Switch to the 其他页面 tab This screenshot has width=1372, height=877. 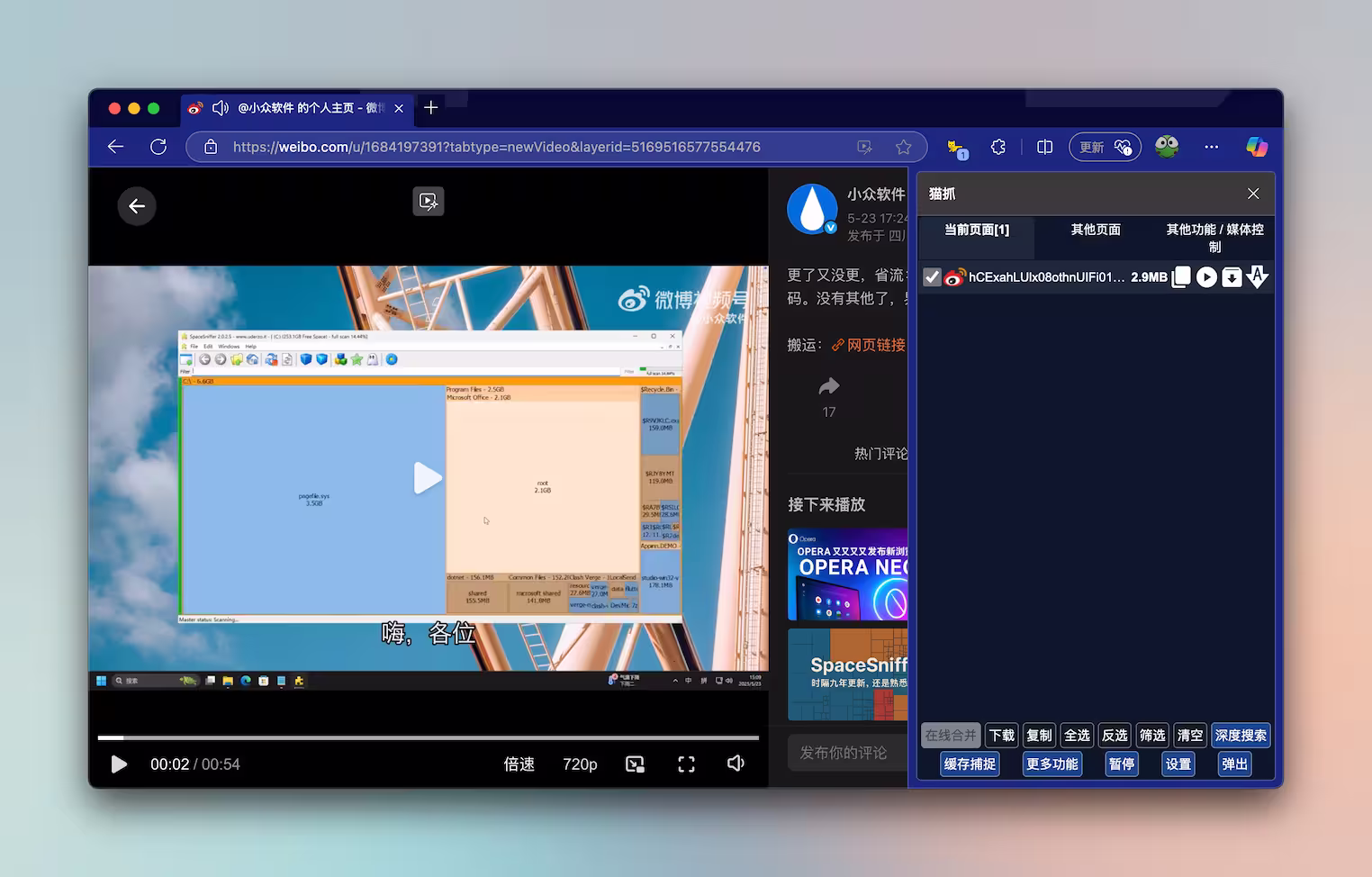1096,230
